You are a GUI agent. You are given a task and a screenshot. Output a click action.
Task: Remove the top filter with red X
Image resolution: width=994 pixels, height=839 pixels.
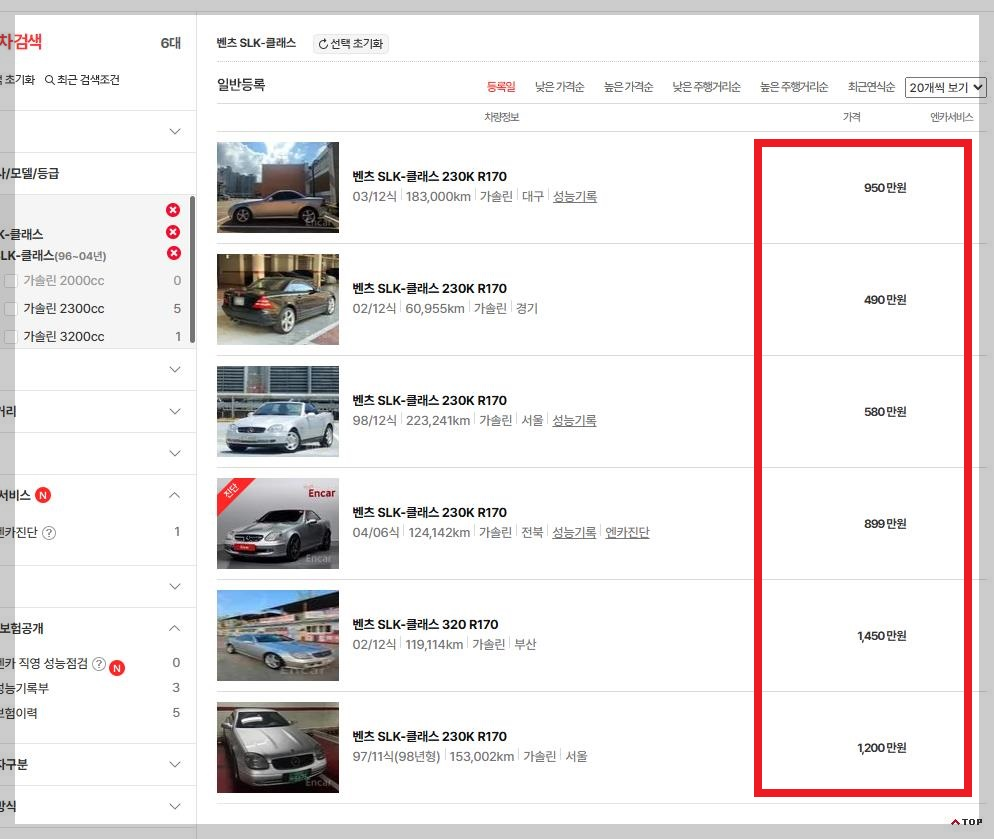click(x=173, y=210)
